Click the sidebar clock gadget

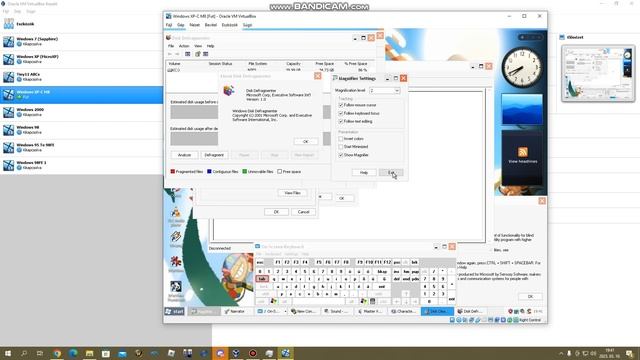tap(522, 67)
